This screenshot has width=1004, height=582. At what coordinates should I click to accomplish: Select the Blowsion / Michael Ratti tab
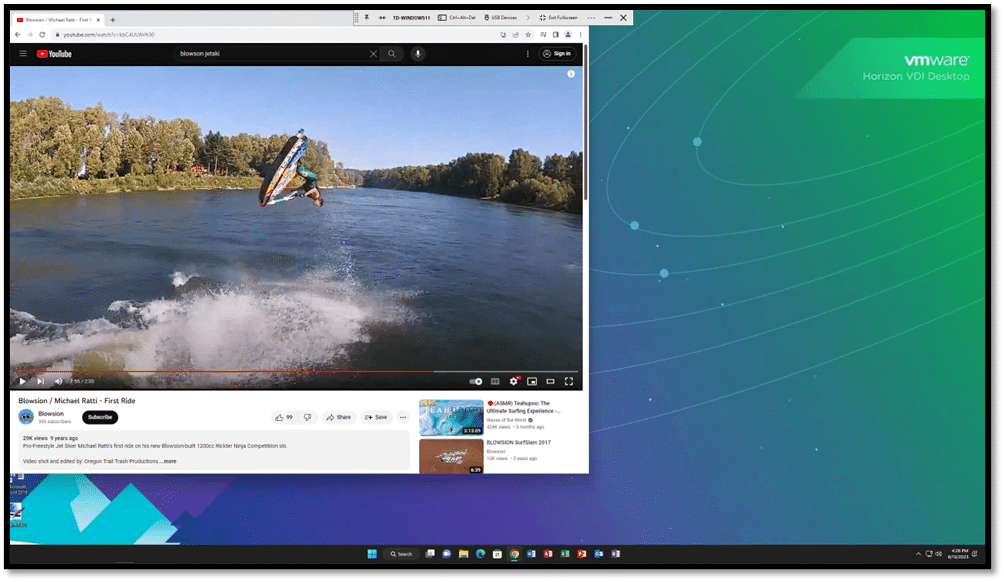[x=58, y=20]
